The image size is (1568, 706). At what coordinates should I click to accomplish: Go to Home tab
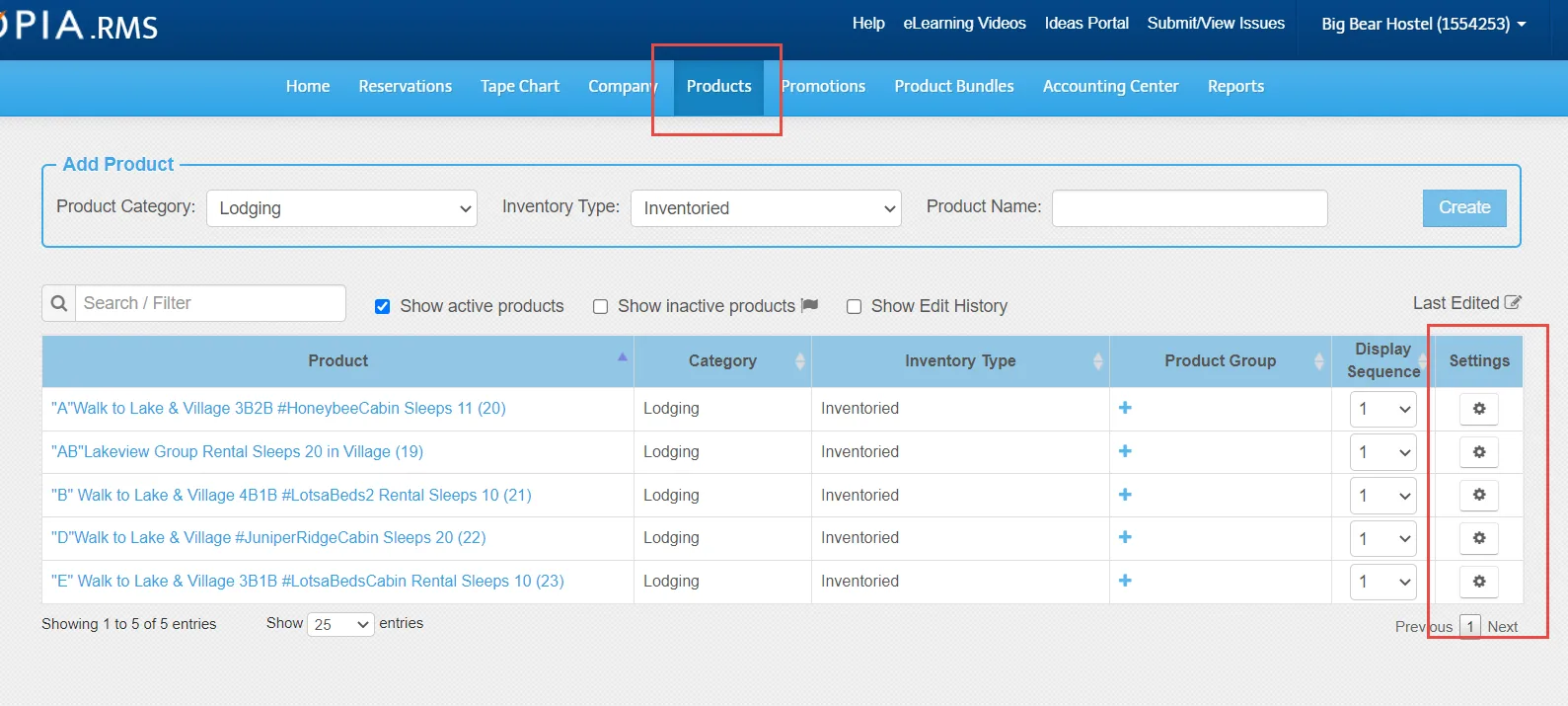(308, 86)
